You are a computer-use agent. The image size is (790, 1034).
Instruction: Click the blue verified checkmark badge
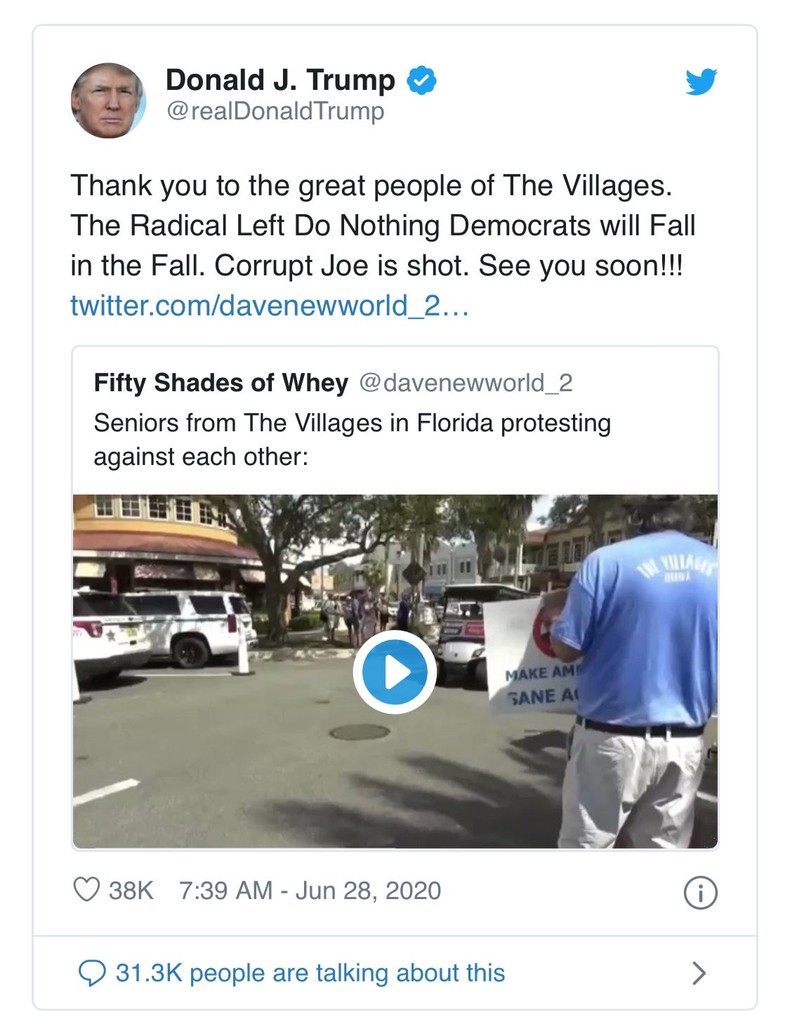click(424, 80)
